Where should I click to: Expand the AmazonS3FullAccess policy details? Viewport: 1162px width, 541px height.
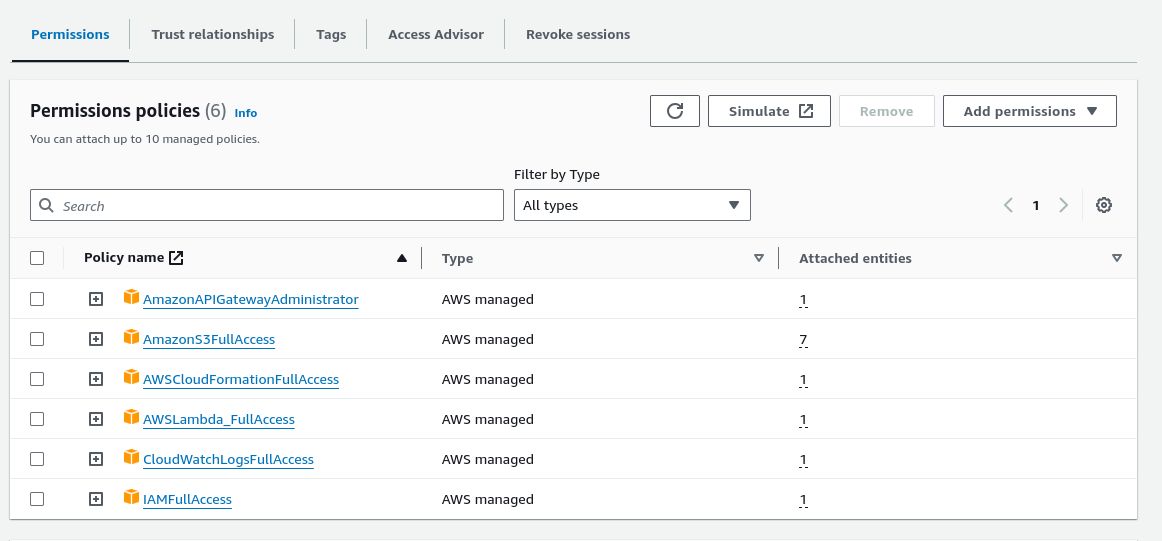click(96, 339)
